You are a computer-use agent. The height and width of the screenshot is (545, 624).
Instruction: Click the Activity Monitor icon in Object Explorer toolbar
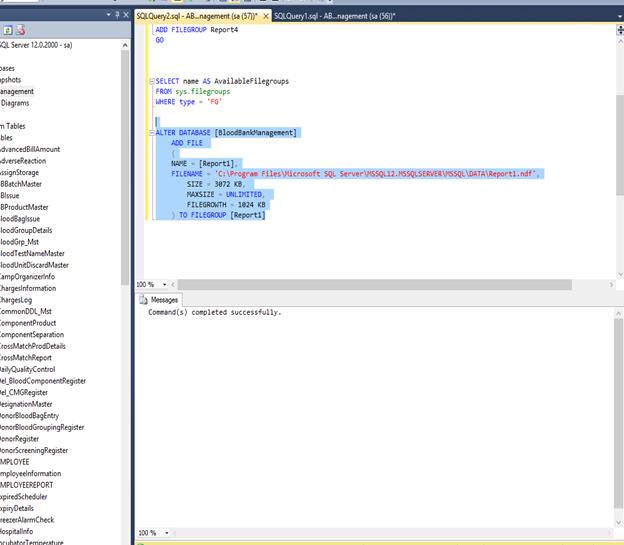pyautogui.click(x=20, y=31)
